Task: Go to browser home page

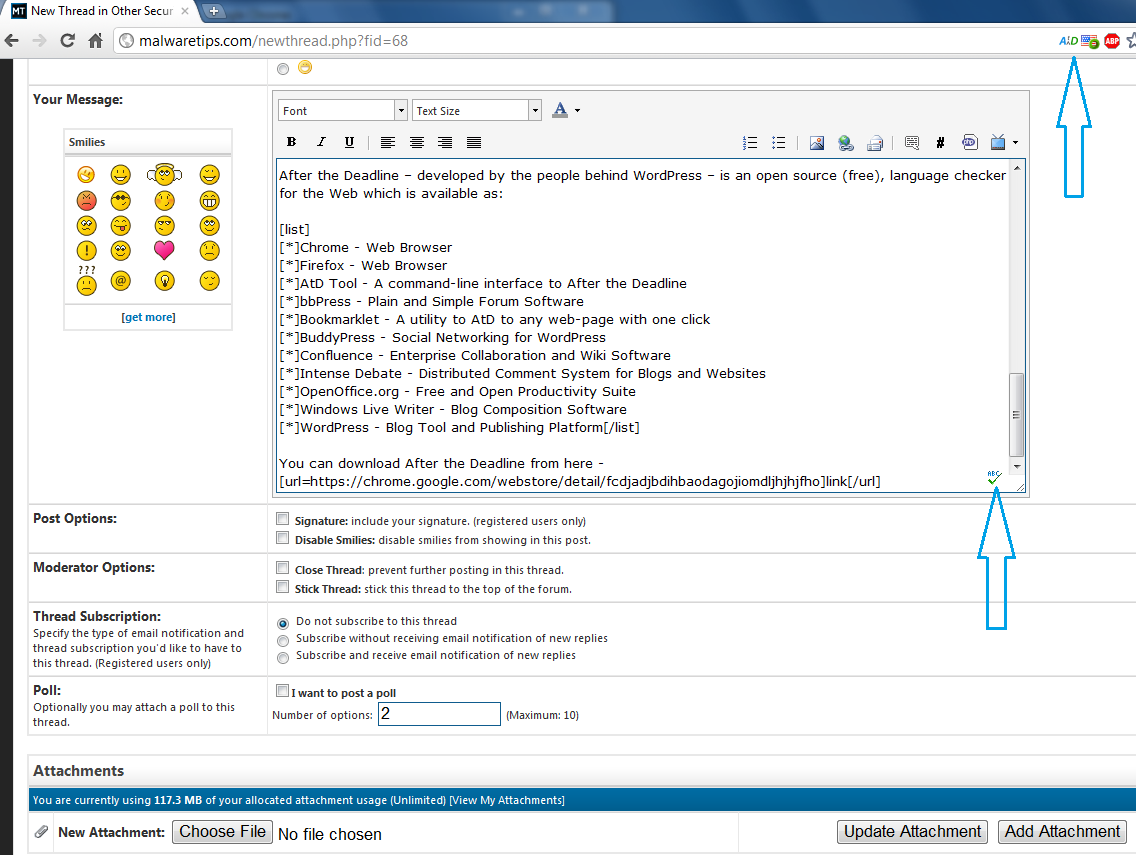Action: click(x=96, y=41)
